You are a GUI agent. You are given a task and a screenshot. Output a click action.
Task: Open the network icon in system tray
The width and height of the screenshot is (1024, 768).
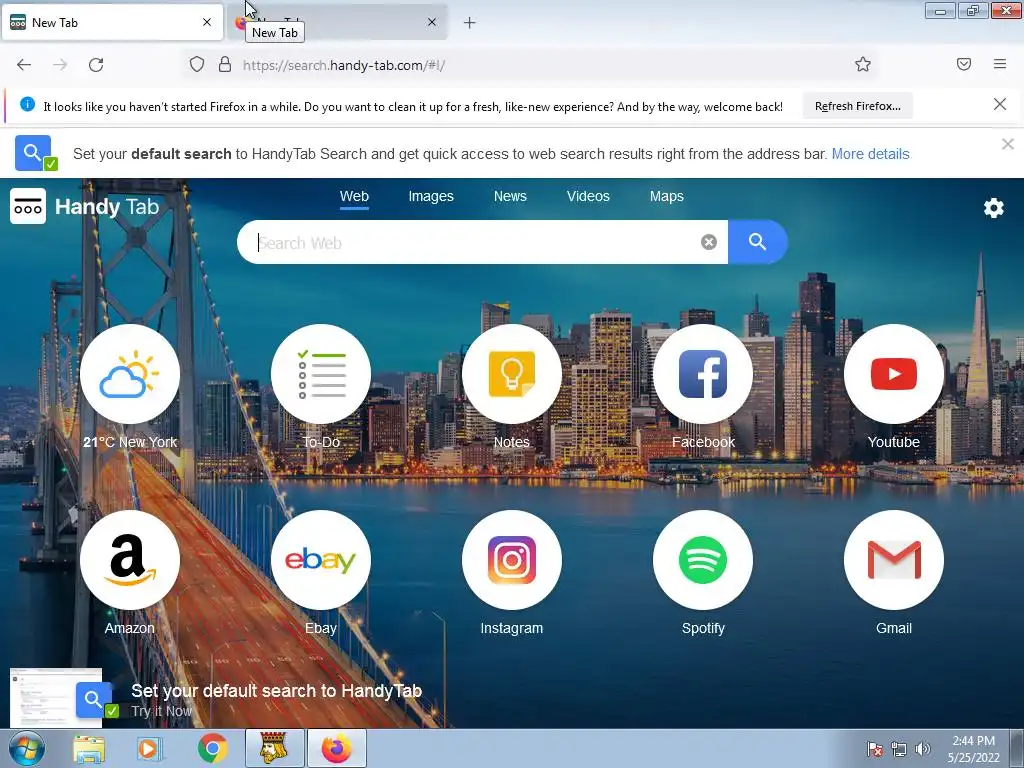point(899,749)
